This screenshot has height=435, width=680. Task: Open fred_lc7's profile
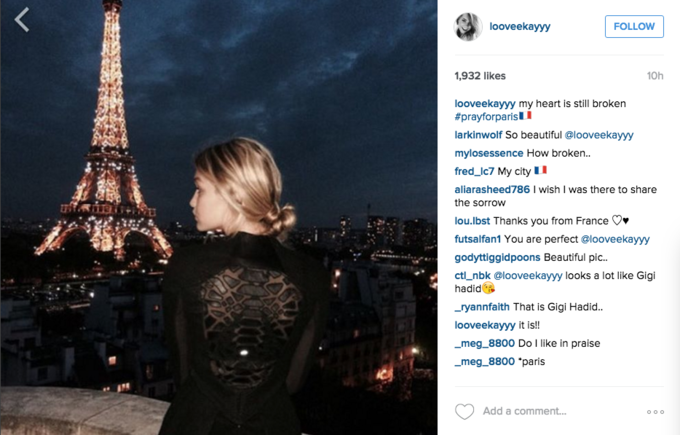(x=474, y=171)
